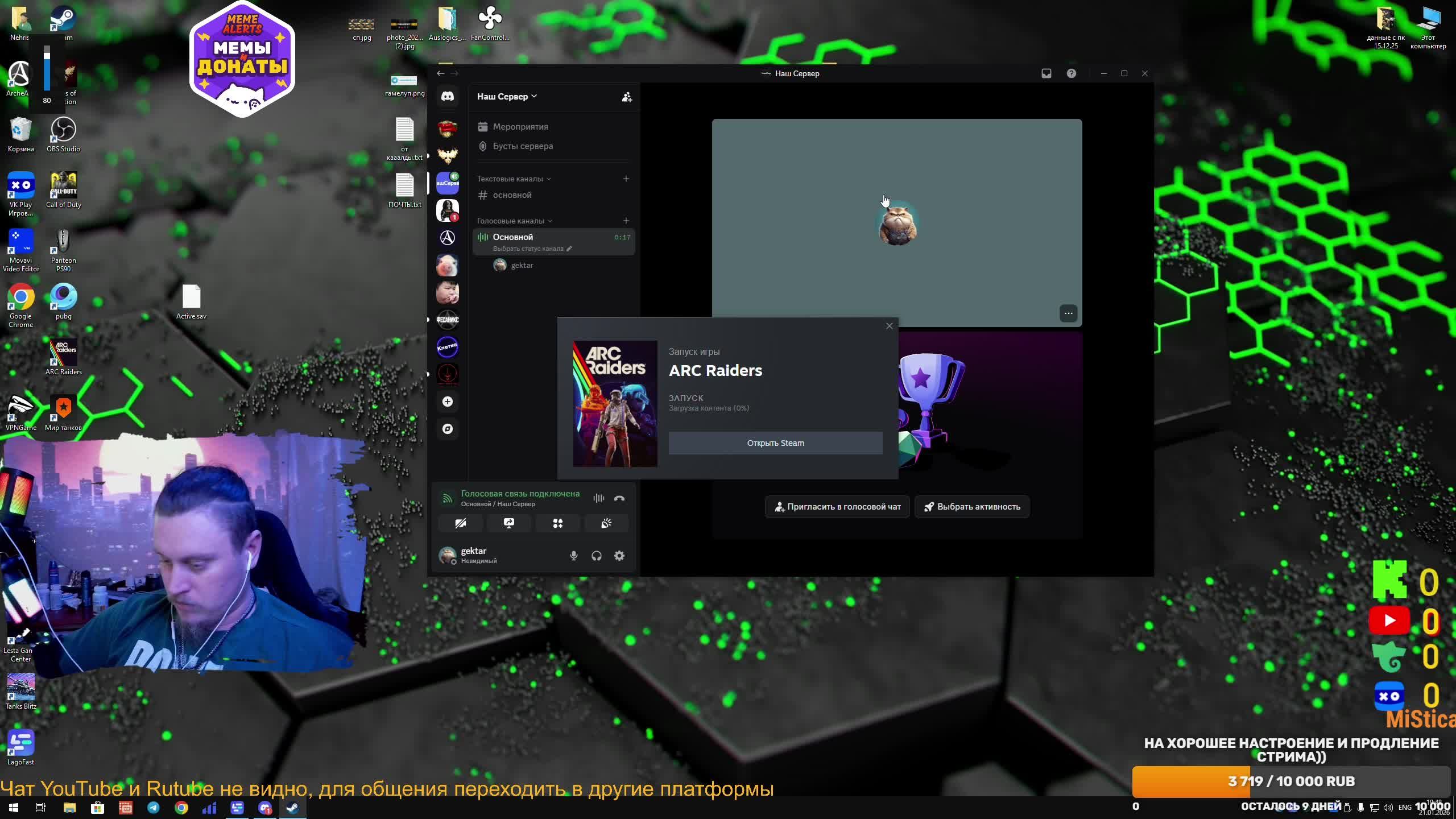Open Discord direct messages home icon
Screen dimensions: 1456x819
[448, 97]
